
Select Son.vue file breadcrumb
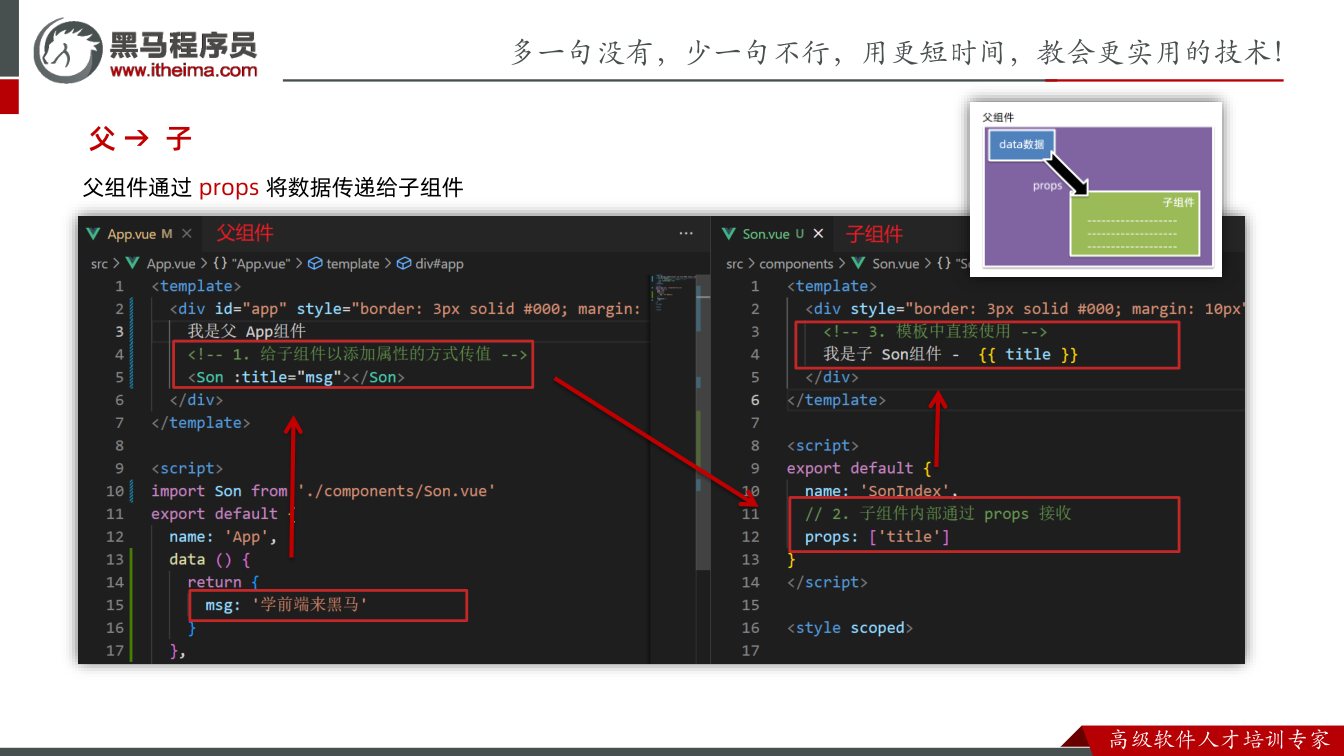pos(896,264)
